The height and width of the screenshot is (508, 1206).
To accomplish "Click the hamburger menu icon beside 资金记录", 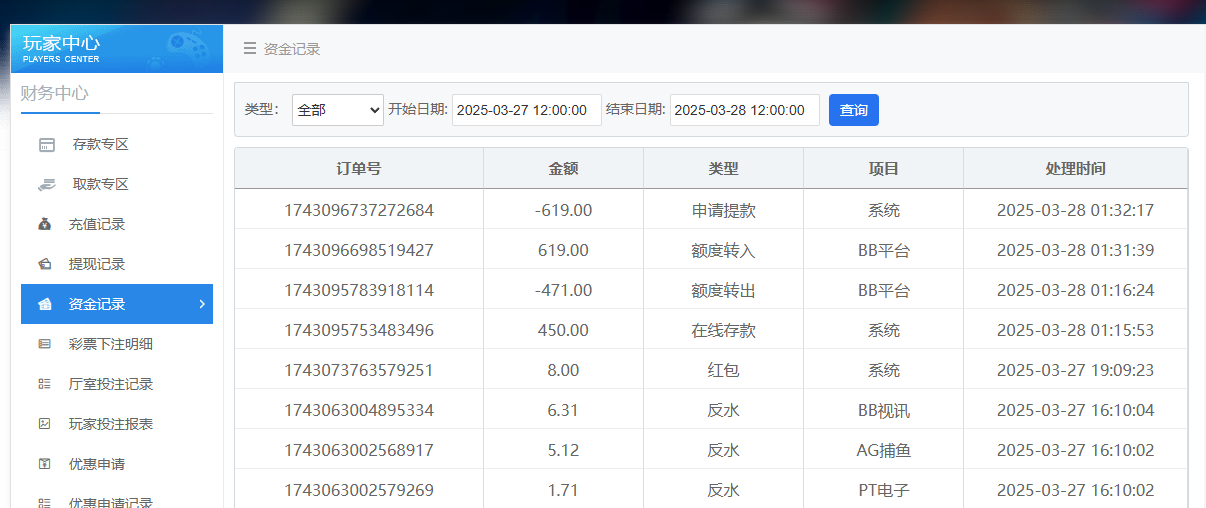I will click(249, 48).
